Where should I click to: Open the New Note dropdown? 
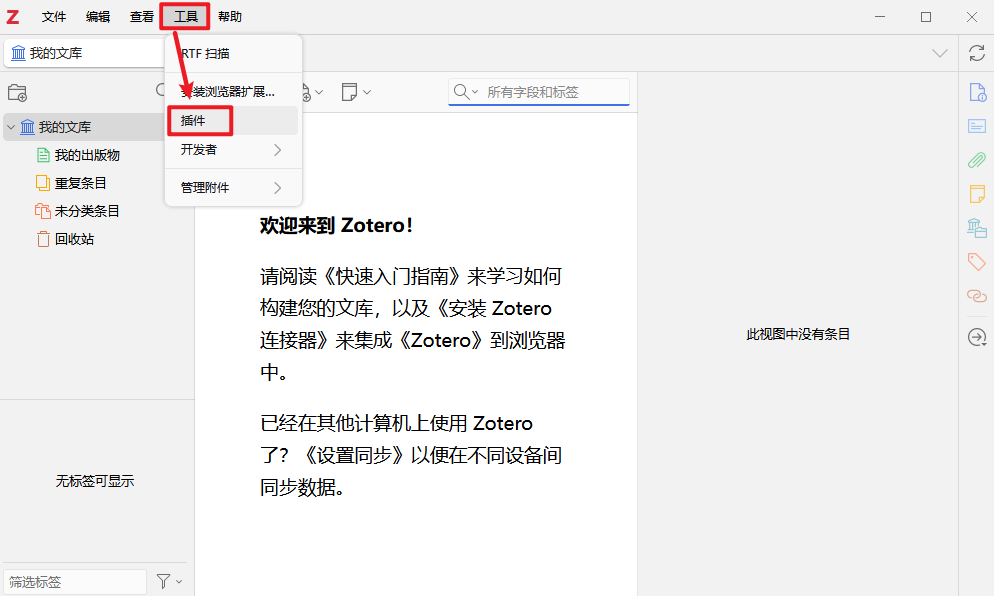point(355,92)
